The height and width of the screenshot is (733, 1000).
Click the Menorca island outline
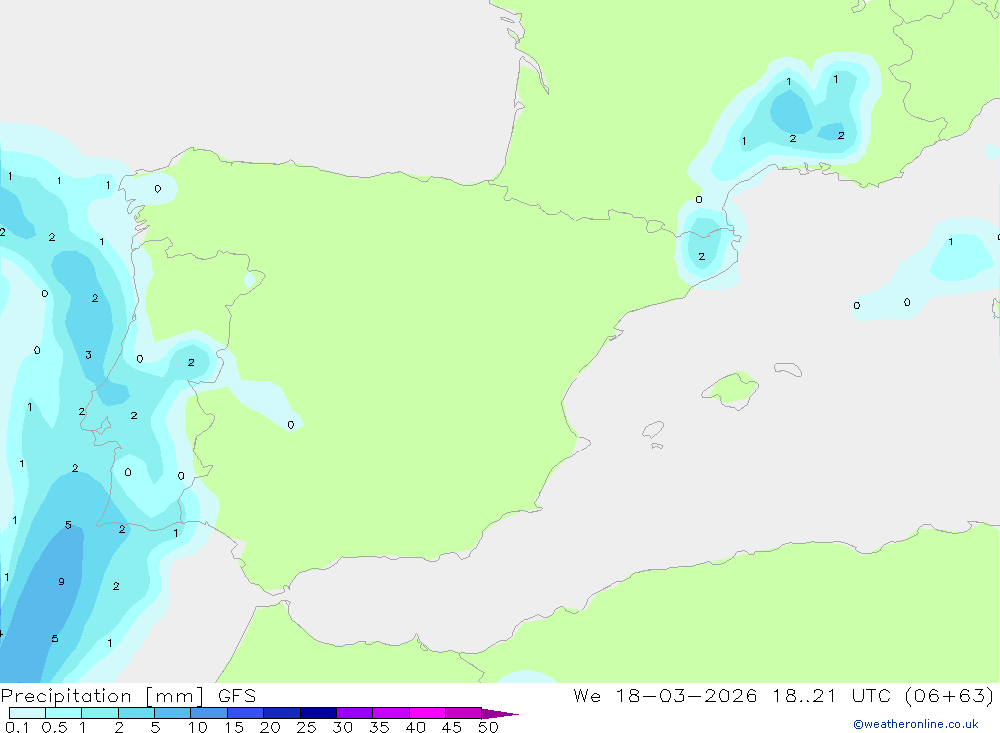point(788,369)
